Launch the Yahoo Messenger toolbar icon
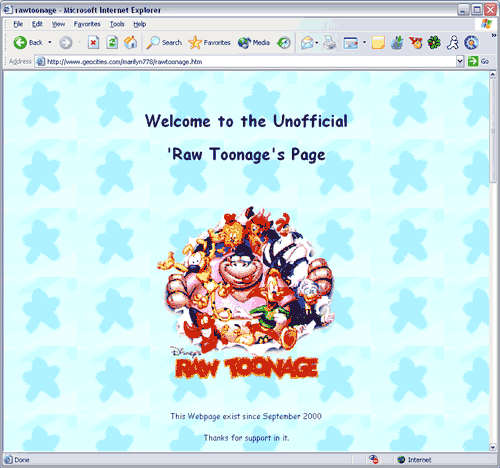 click(x=415, y=43)
